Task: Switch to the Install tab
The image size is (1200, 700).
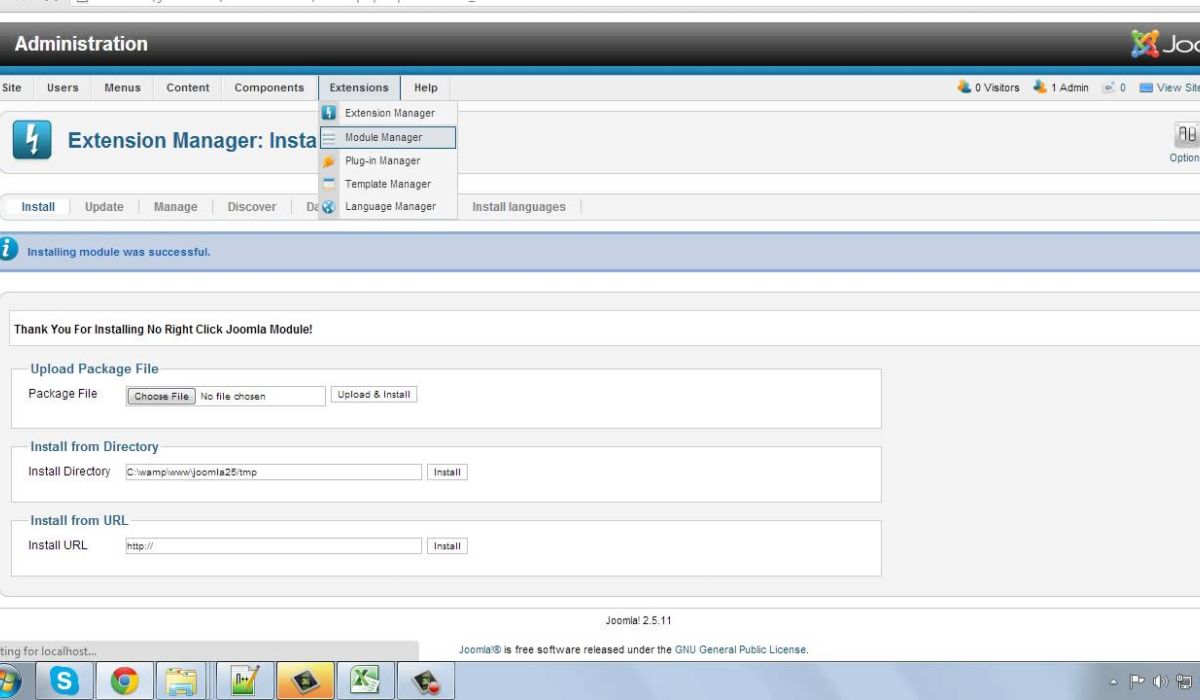Action: tap(38, 207)
